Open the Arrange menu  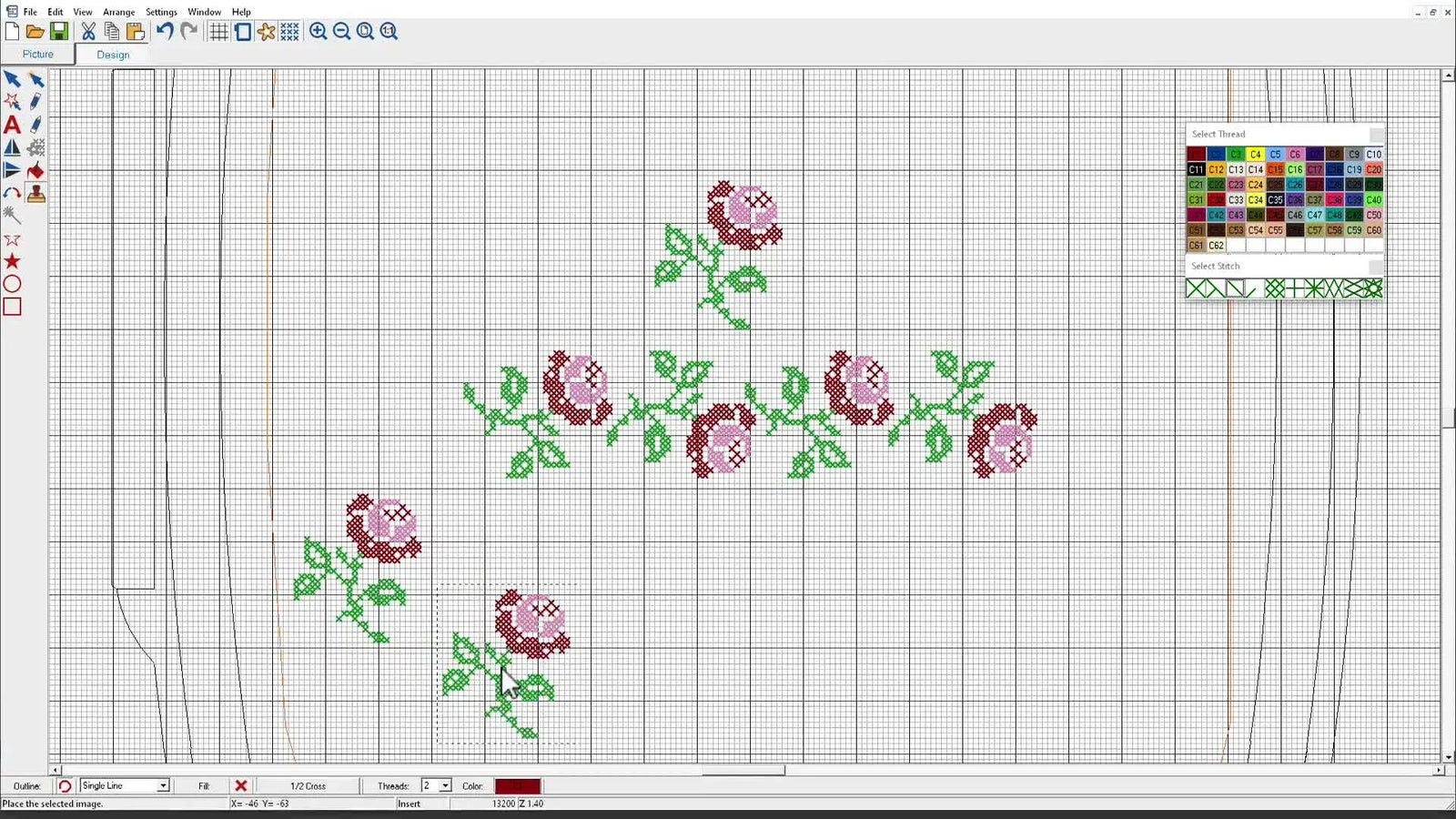(118, 12)
